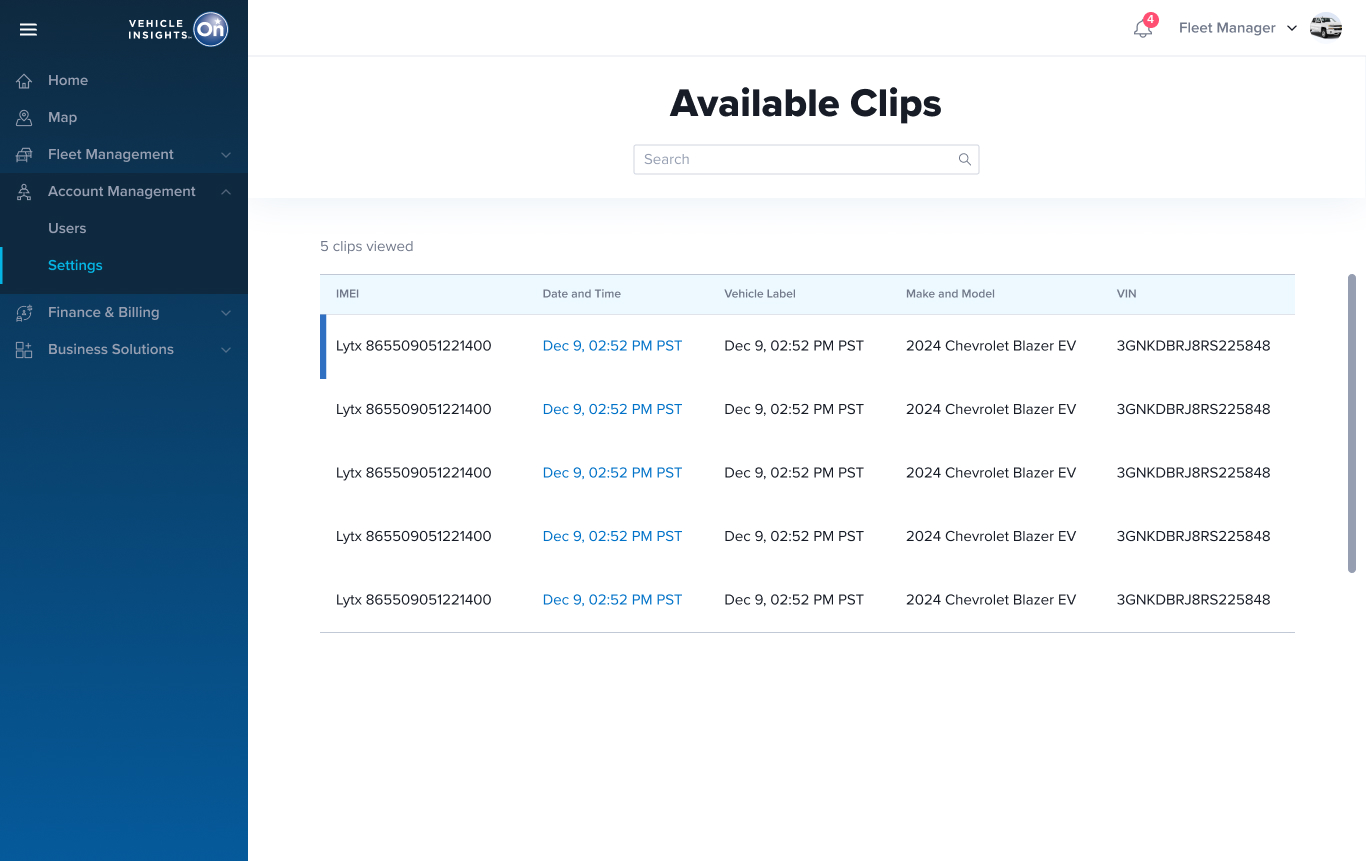Go to Users under Account Management
1366x861 pixels.
(x=67, y=228)
